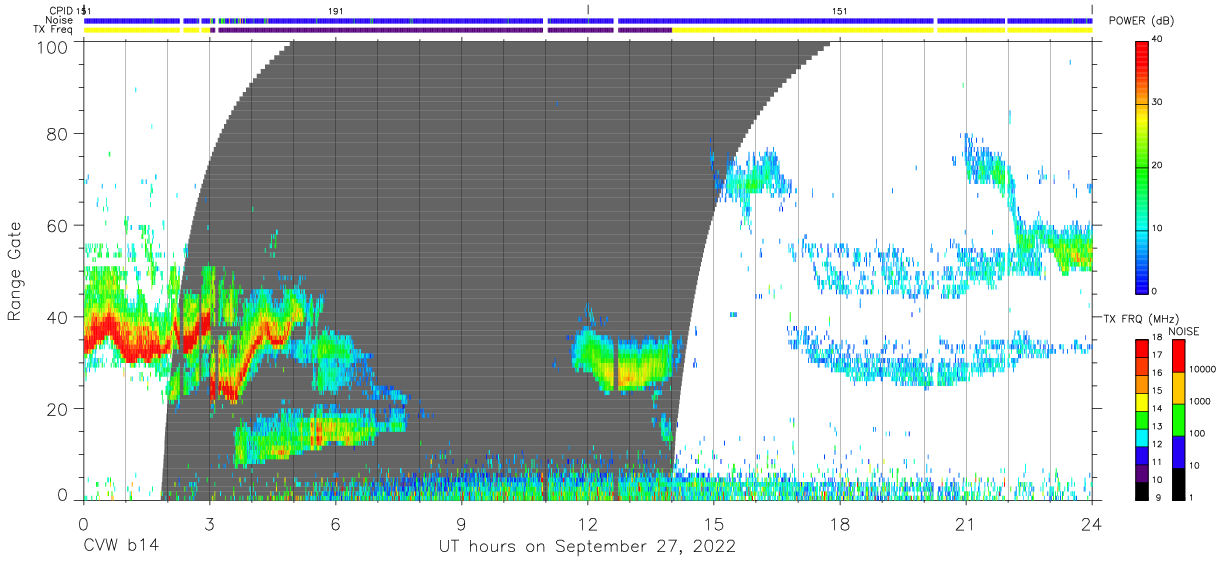
Task: Click x-axis tick label '21'
Action: [x=966, y=525]
